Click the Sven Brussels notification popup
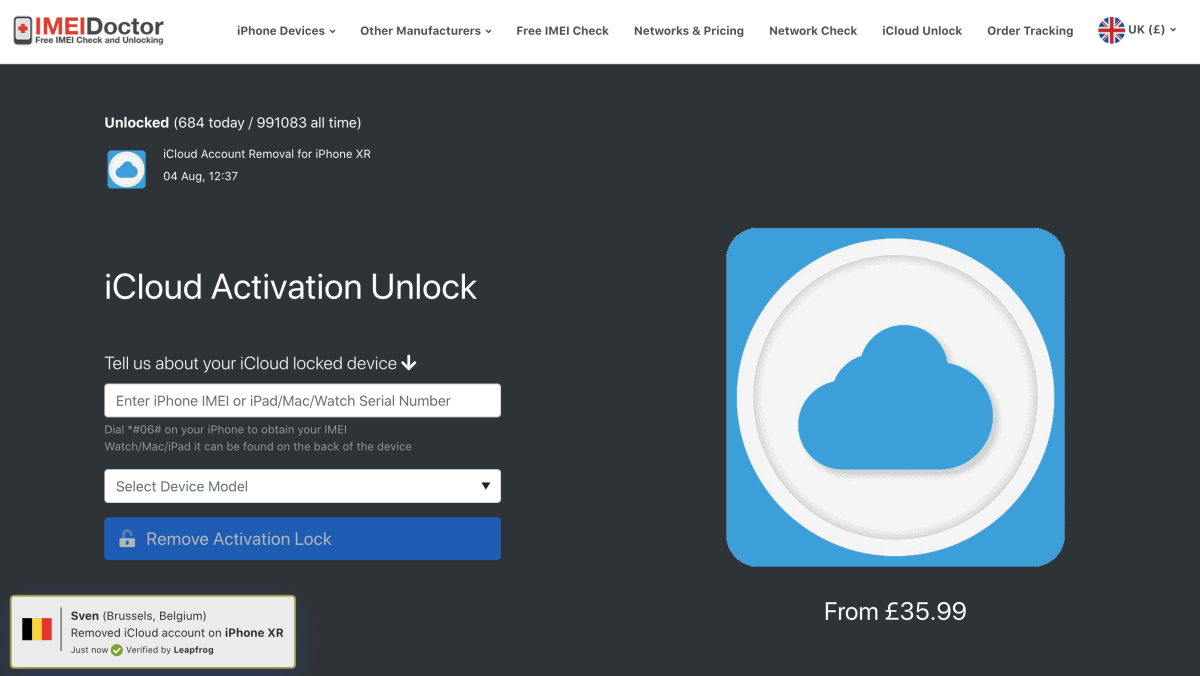This screenshot has width=1200, height=676. click(153, 632)
